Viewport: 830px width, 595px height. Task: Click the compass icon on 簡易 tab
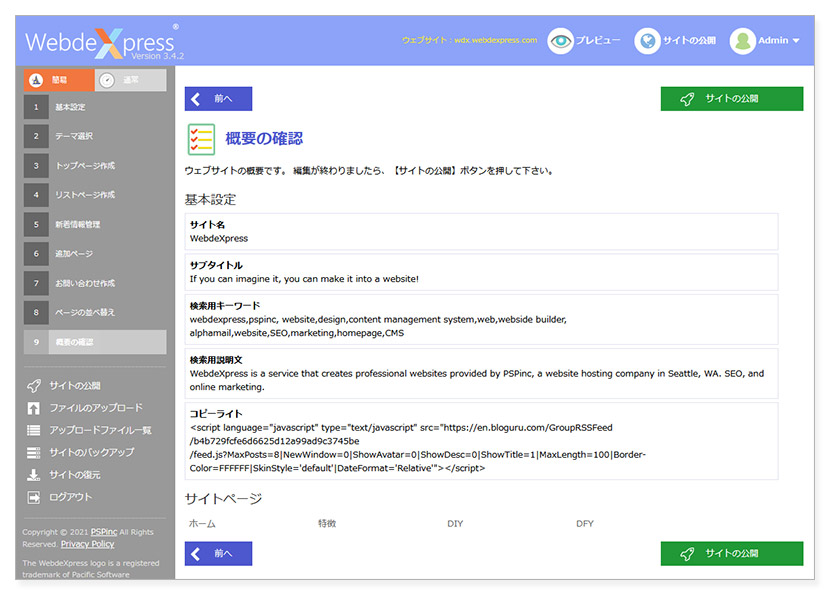pyautogui.click(x=36, y=80)
